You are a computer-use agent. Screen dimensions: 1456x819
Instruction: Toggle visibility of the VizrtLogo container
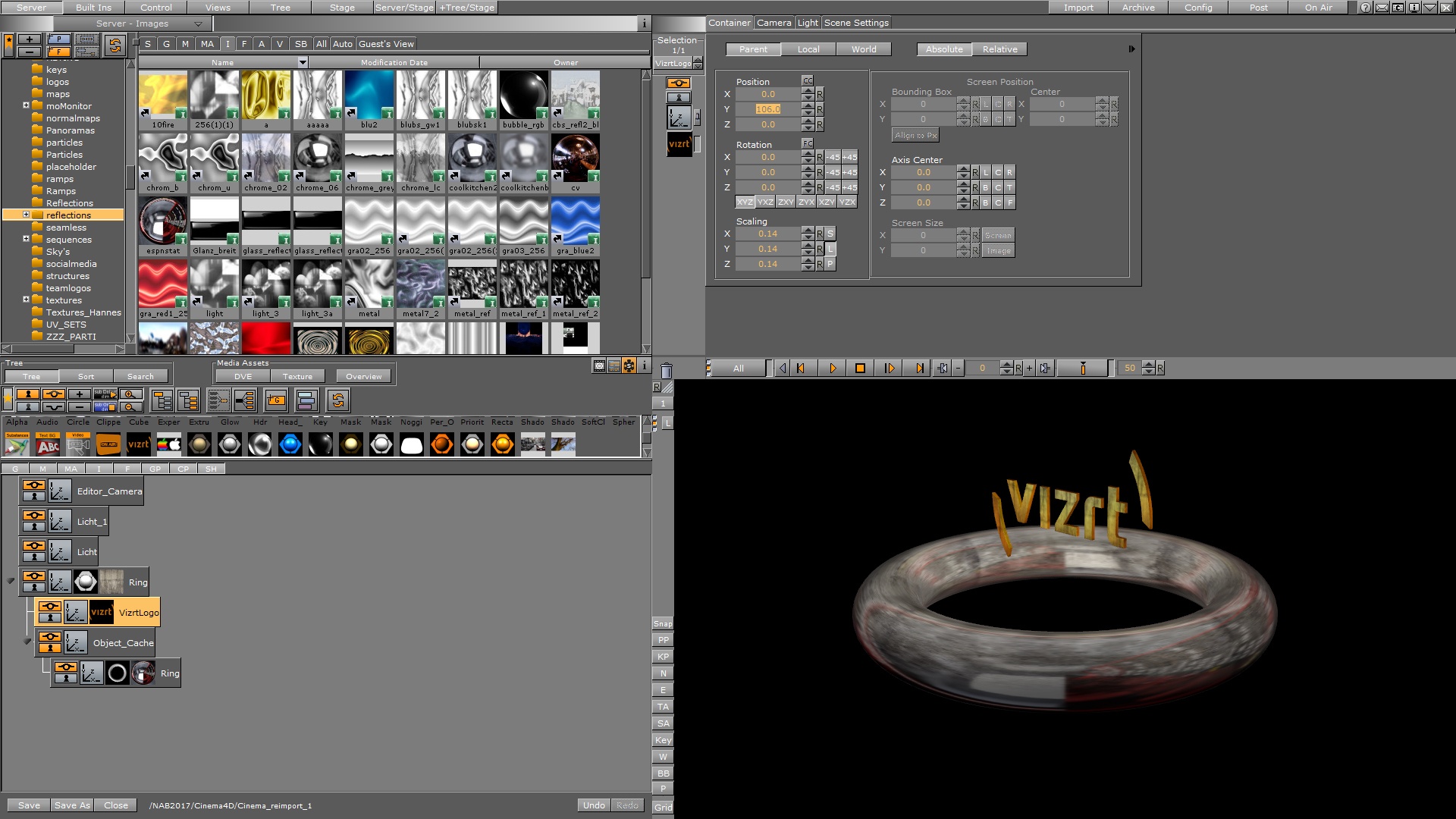[x=50, y=607]
